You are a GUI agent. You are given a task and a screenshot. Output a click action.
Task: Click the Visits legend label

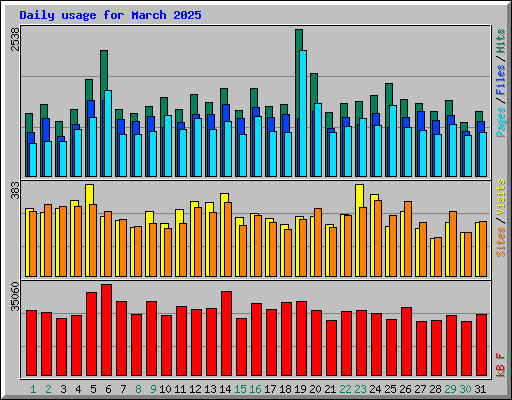click(x=500, y=197)
